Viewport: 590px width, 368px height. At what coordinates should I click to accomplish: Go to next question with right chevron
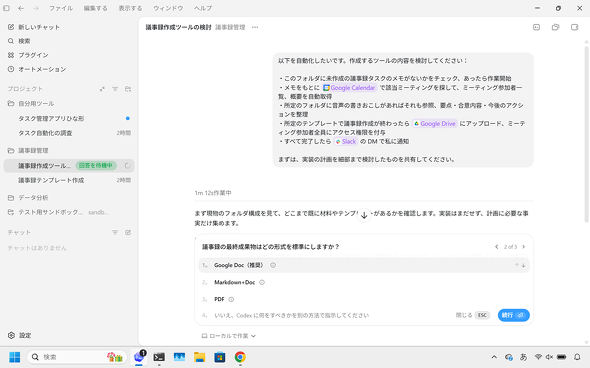(x=523, y=247)
